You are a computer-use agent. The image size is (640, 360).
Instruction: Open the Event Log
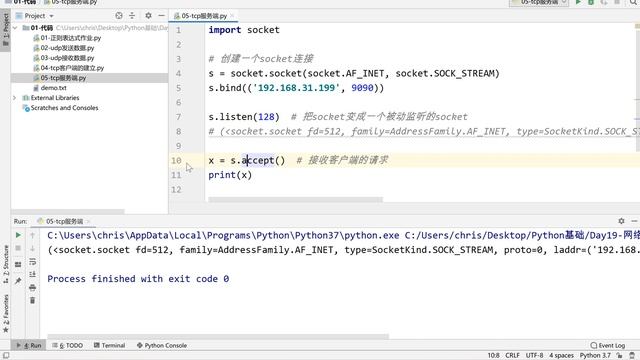tap(607, 345)
